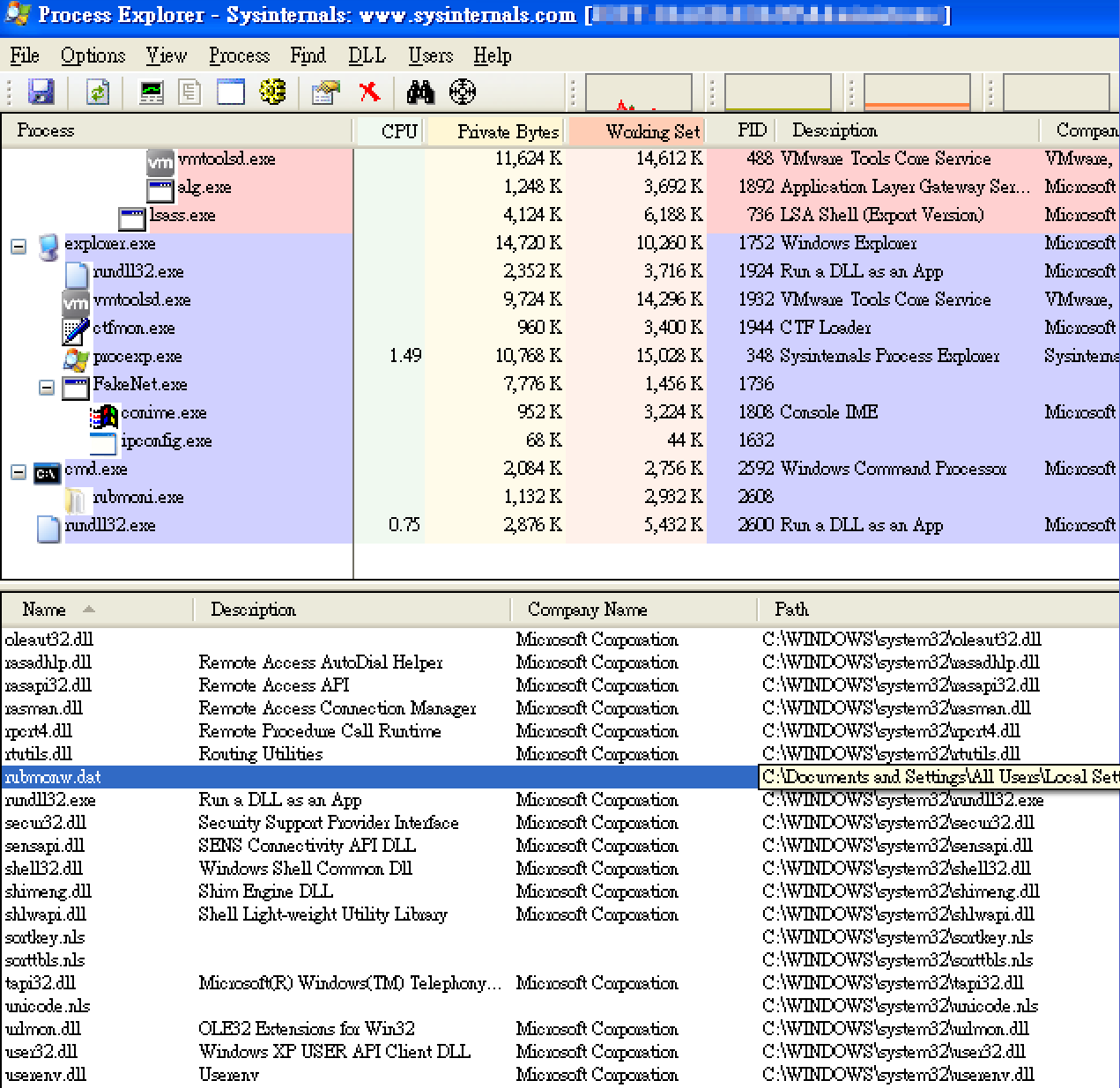Click the CPU graph area in toolbar

point(639,92)
